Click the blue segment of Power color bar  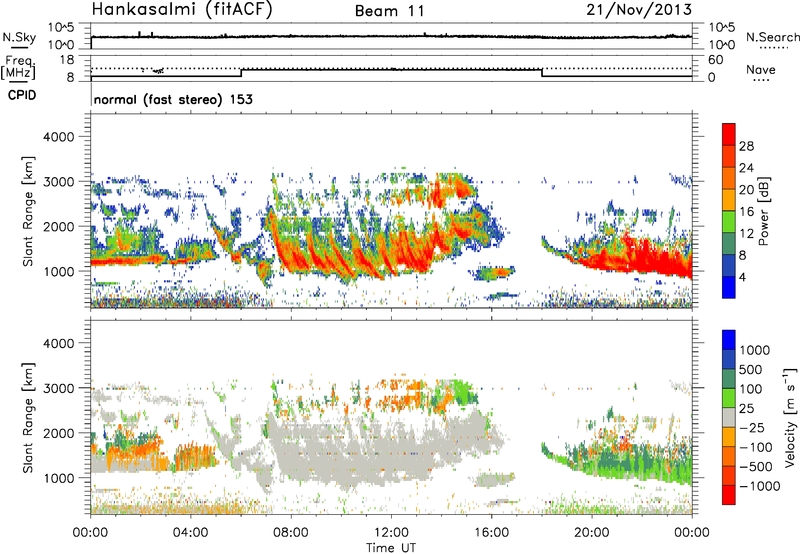(729, 287)
